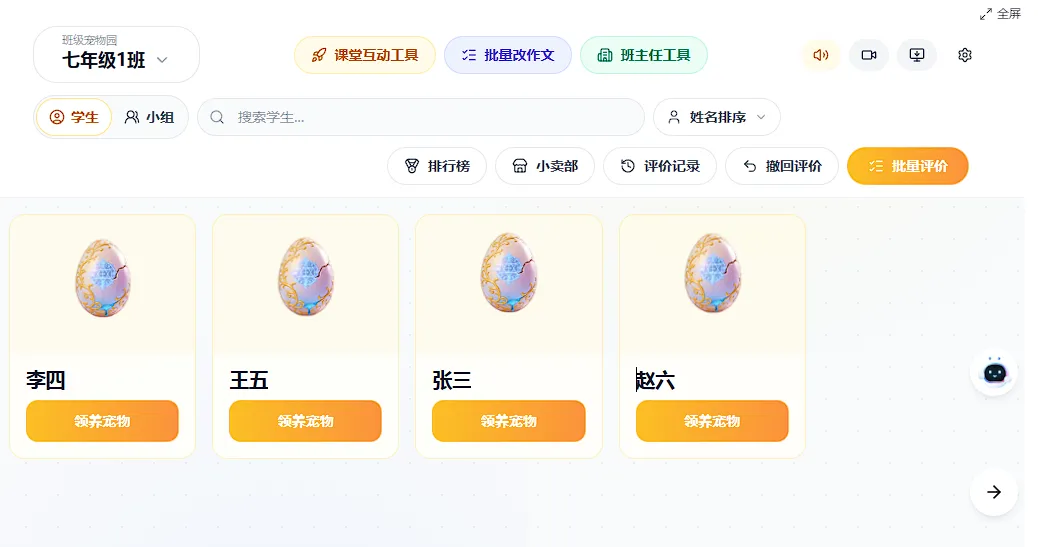Toggle the sound speaker icon

[821, 55]
